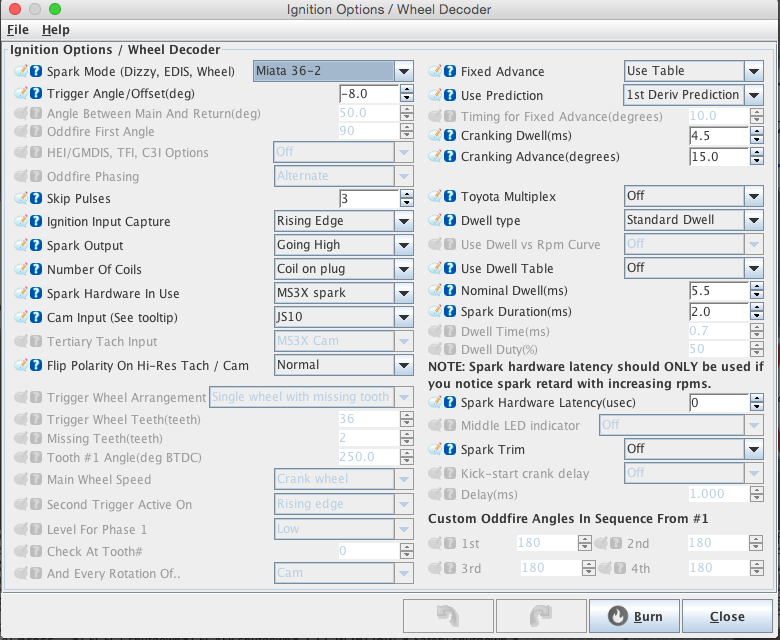The image size is (780, 640).
Task: Expand the Flip Polarity Normal dropdown
Action: (344, 365)
